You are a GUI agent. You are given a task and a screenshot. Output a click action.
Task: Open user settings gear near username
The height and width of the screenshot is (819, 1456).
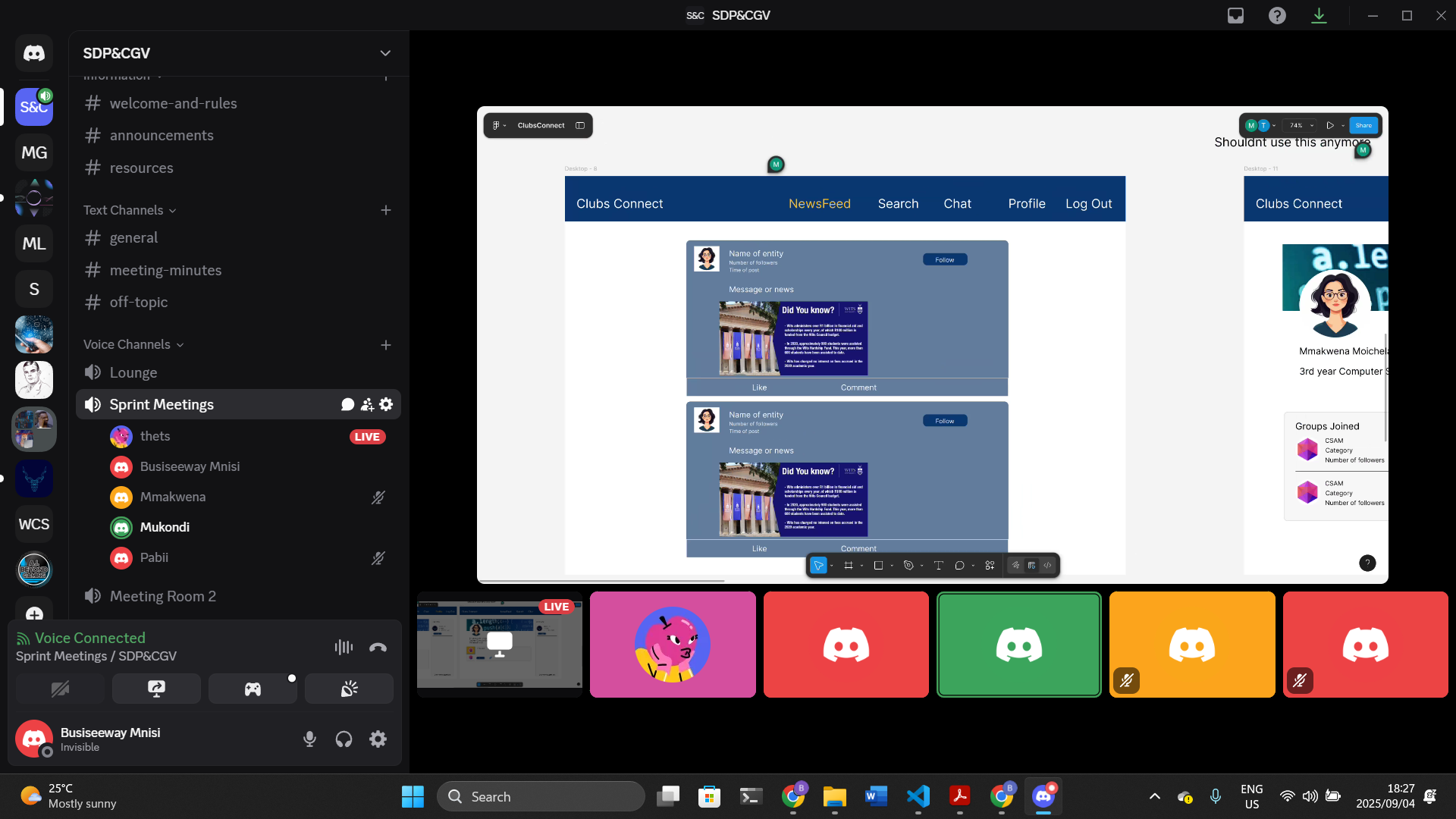pyautogui.click(x=378, y=739)
